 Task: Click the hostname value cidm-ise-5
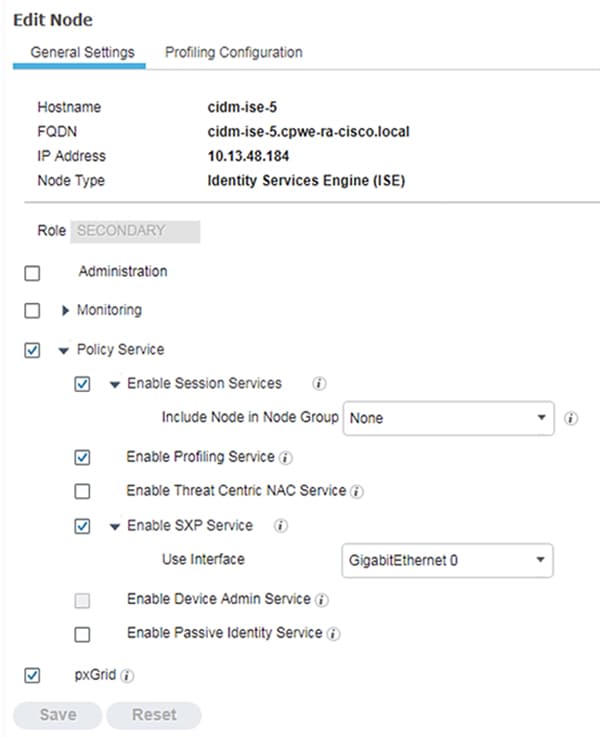(x=242, y=107)
